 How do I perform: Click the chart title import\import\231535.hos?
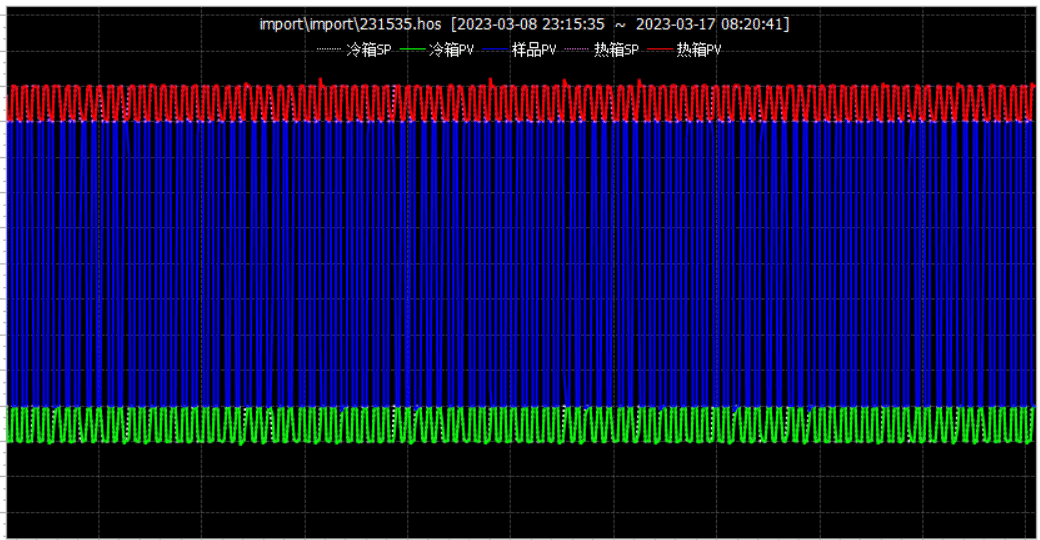pyautogui.click(x=350, y=25)
